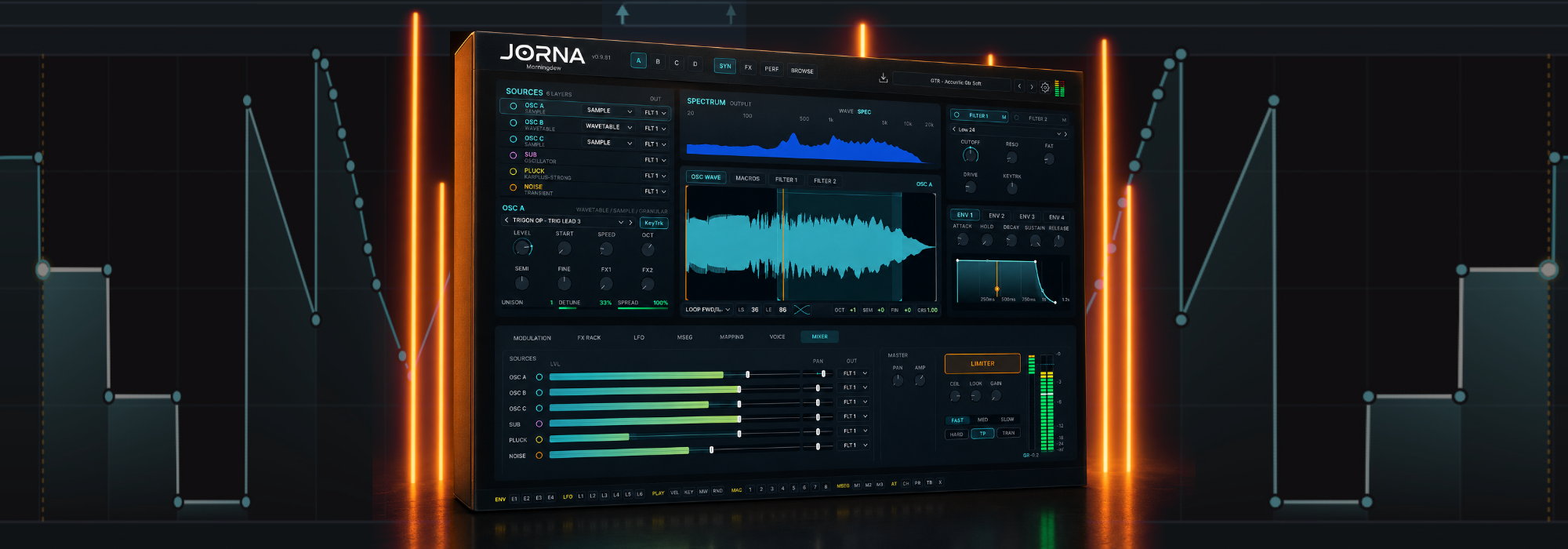The image size is (1568, 549).
Task: Click the filter CUTOFF knob
Action: click(971, 155)
